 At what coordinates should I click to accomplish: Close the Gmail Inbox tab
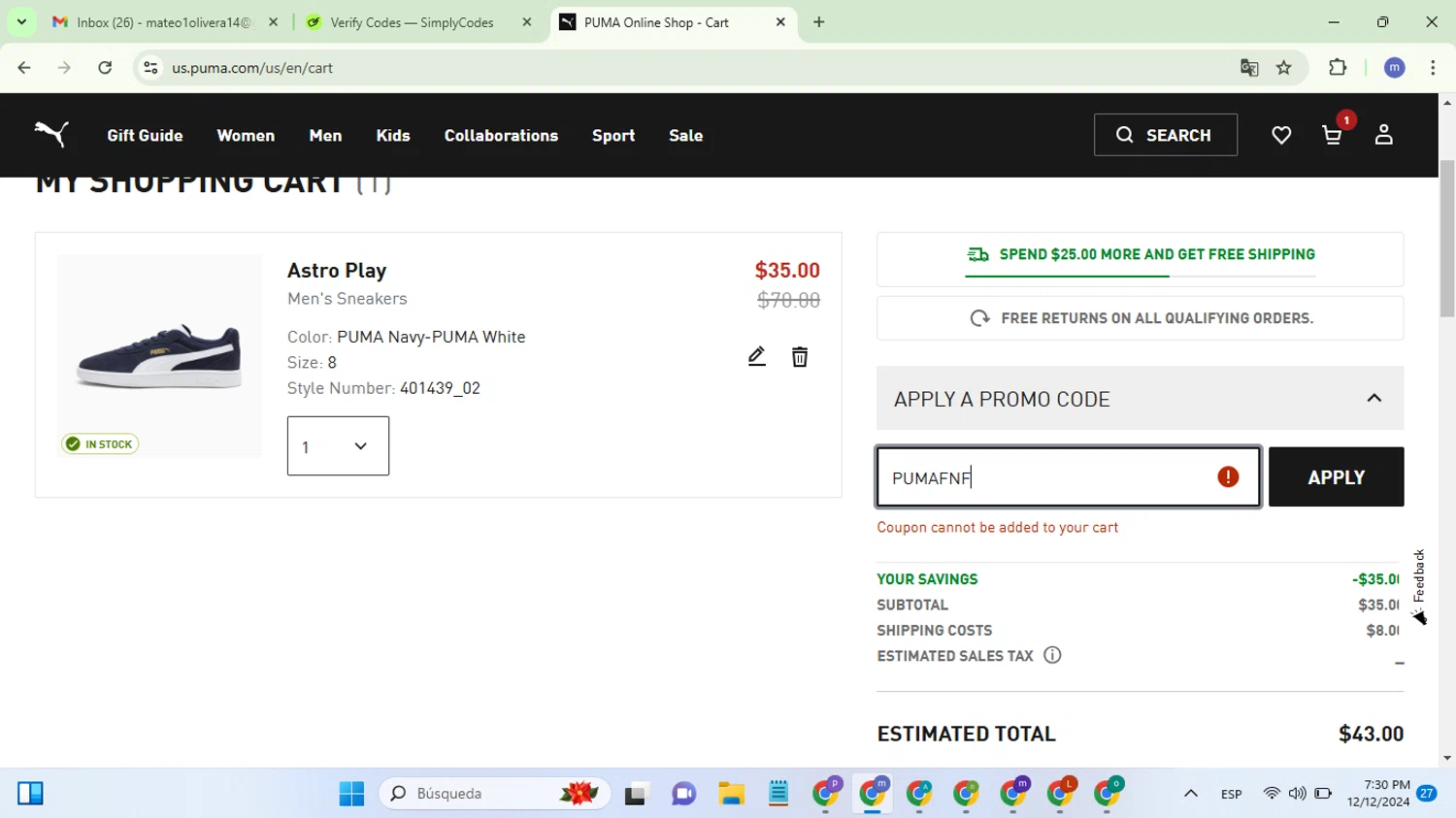click(273, 21)
